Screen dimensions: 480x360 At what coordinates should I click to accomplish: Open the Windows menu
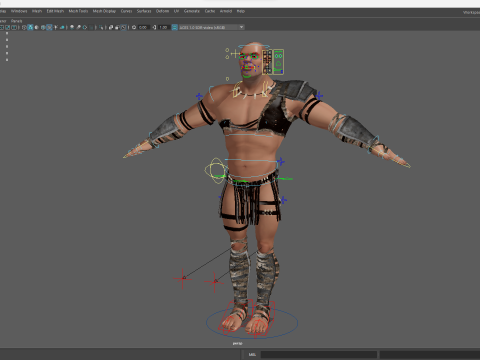19,11
